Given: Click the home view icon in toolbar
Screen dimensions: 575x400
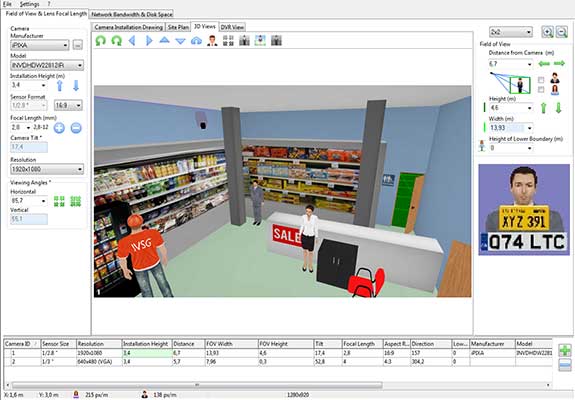Looking at the screenshot, I should (197, 41).
